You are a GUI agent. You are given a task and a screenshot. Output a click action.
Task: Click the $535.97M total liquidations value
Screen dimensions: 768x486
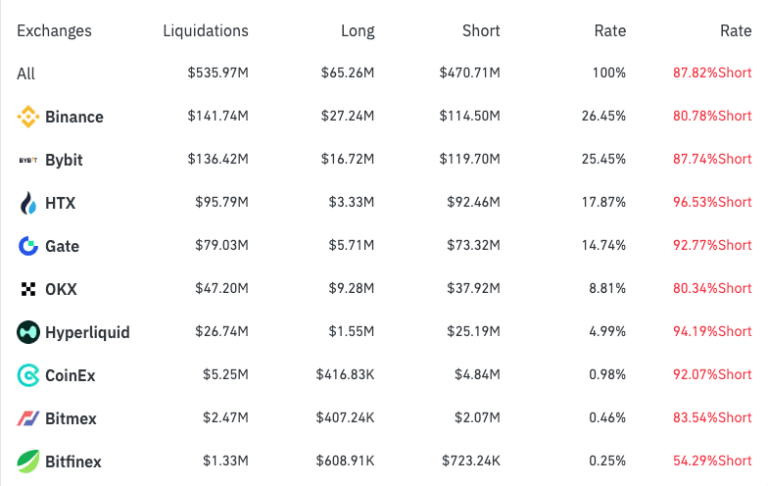point(217,73)
